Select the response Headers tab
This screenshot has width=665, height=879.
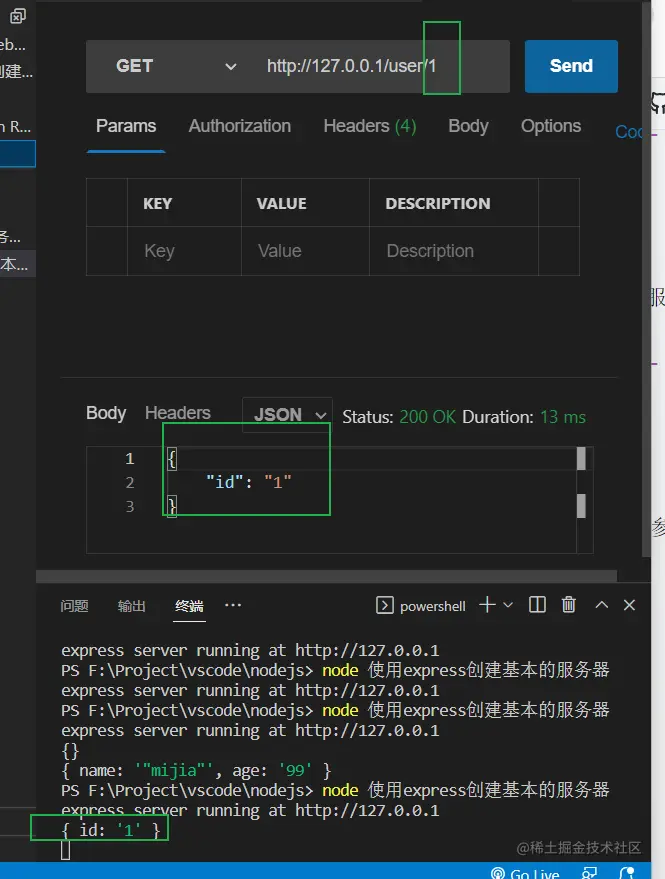(x=177, y=413)
